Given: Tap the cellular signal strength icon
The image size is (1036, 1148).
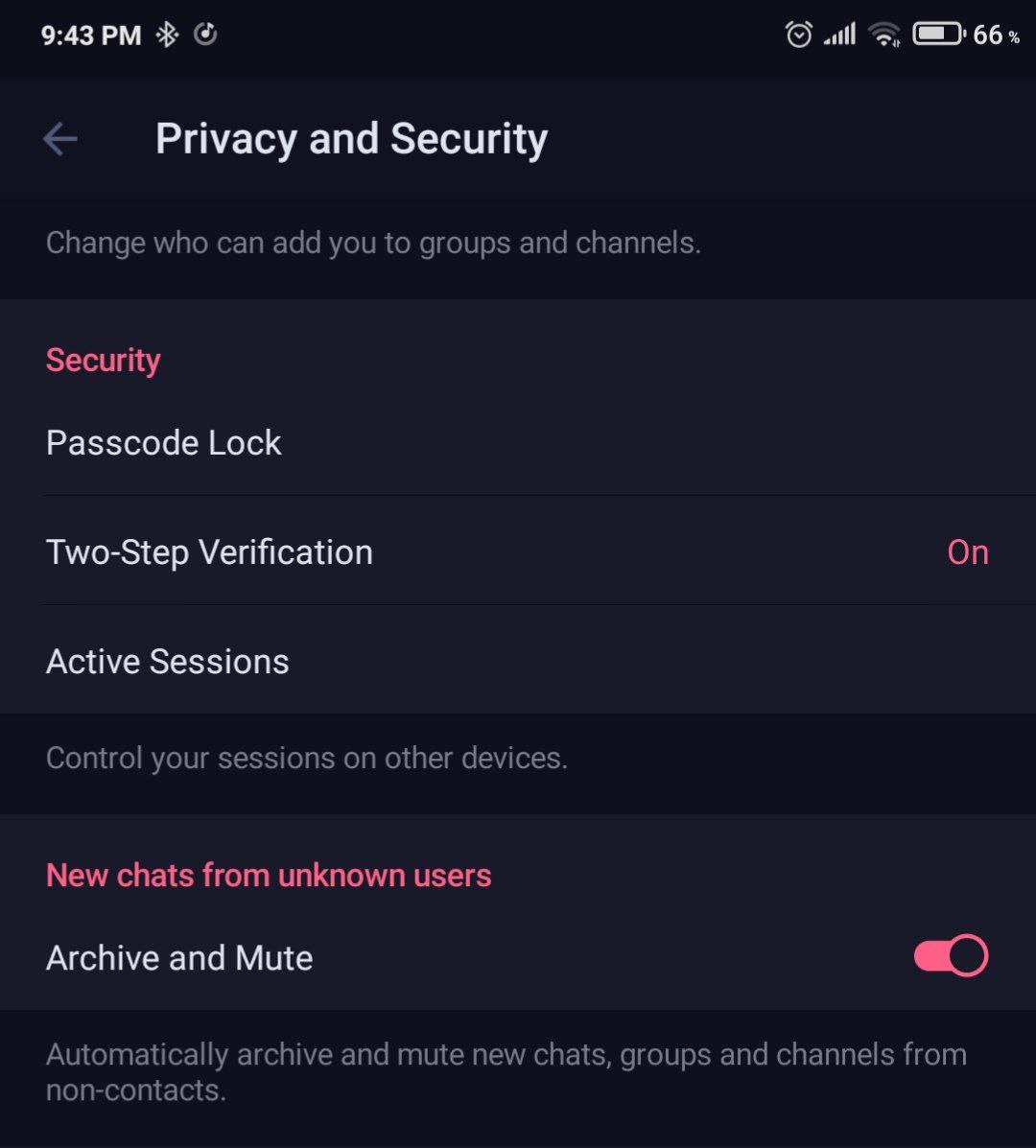Looking at the screenshot, I should coord(839,35).
